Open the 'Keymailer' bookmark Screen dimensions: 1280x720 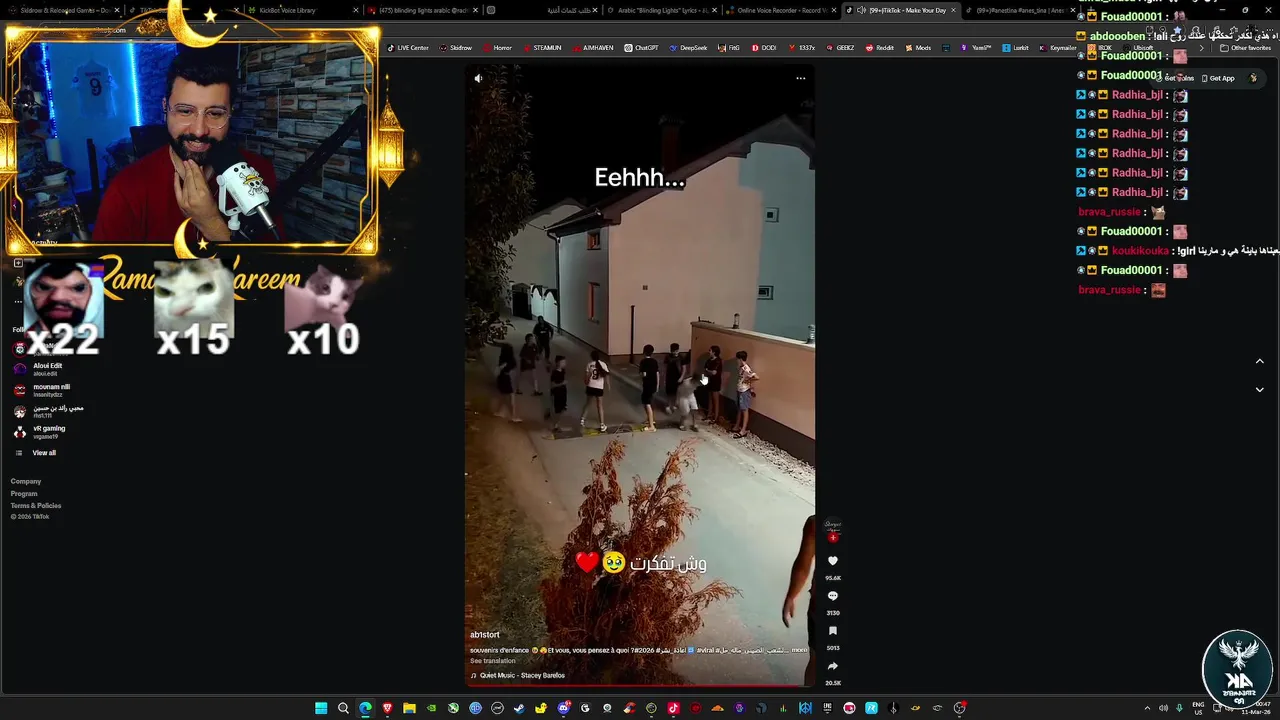1058,48
